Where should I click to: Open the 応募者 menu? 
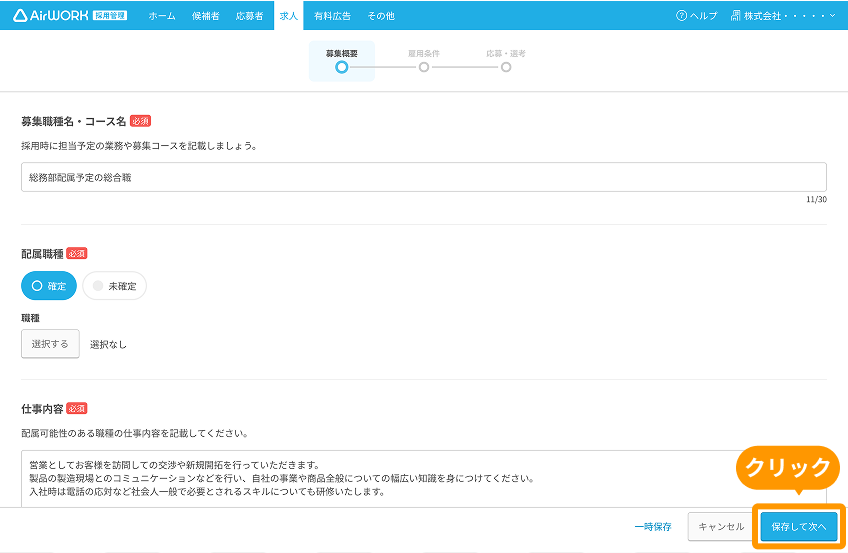pos(249,16)
